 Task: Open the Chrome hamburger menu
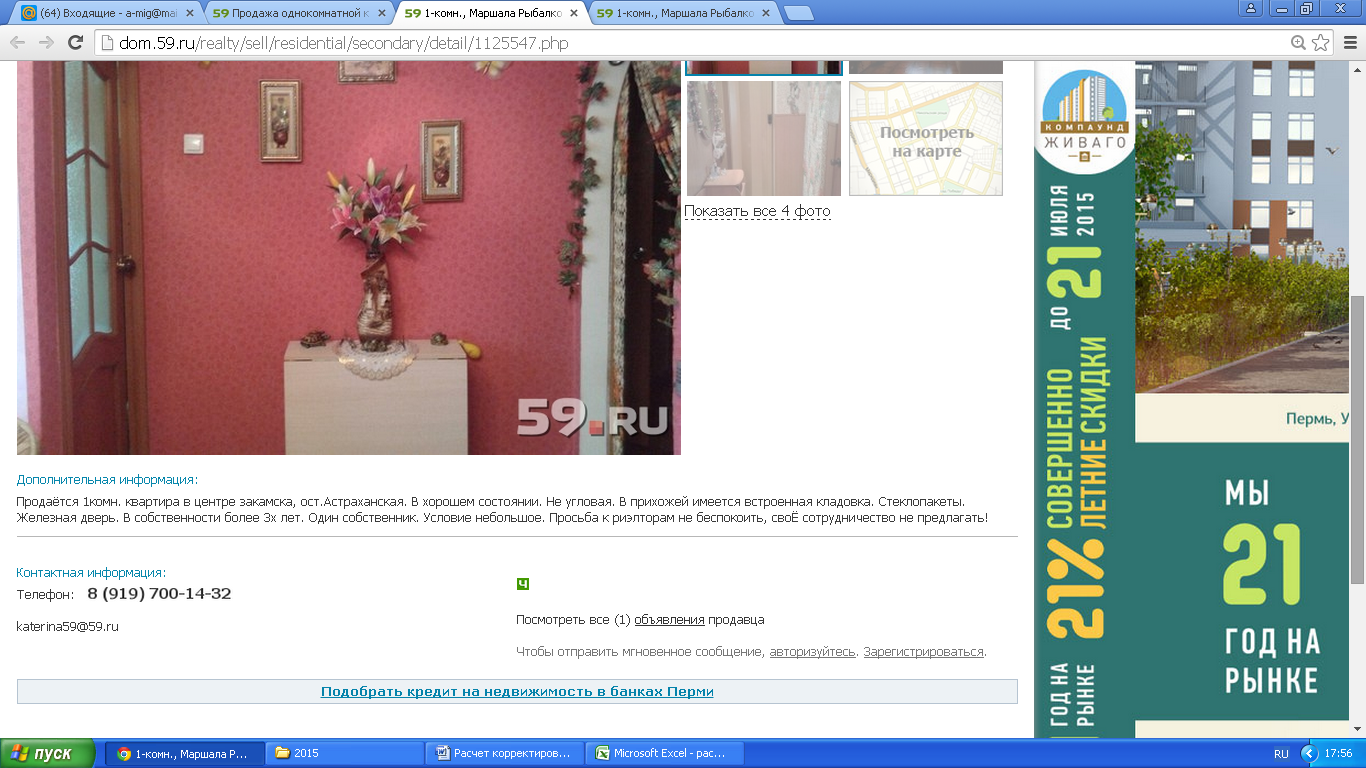(x=1349, y=42)
